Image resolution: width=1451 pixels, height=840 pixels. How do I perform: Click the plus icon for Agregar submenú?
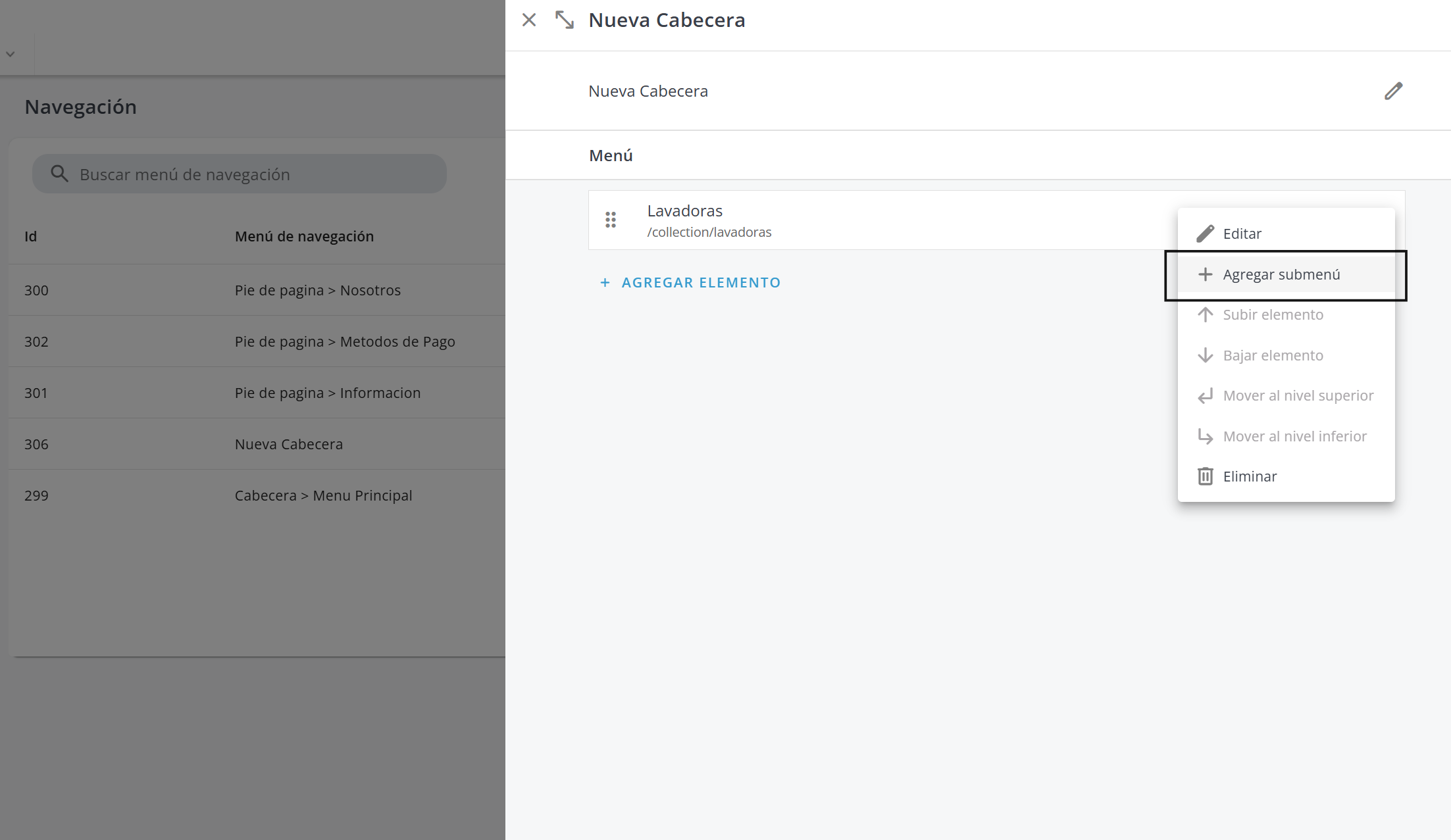1205,274
